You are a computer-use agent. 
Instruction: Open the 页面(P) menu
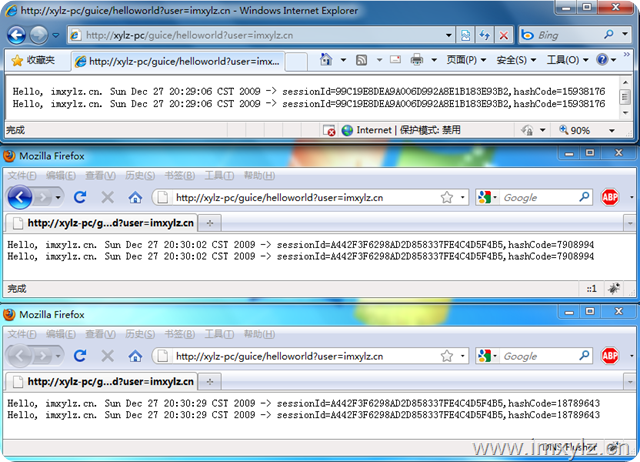click(x=466, y=60)
